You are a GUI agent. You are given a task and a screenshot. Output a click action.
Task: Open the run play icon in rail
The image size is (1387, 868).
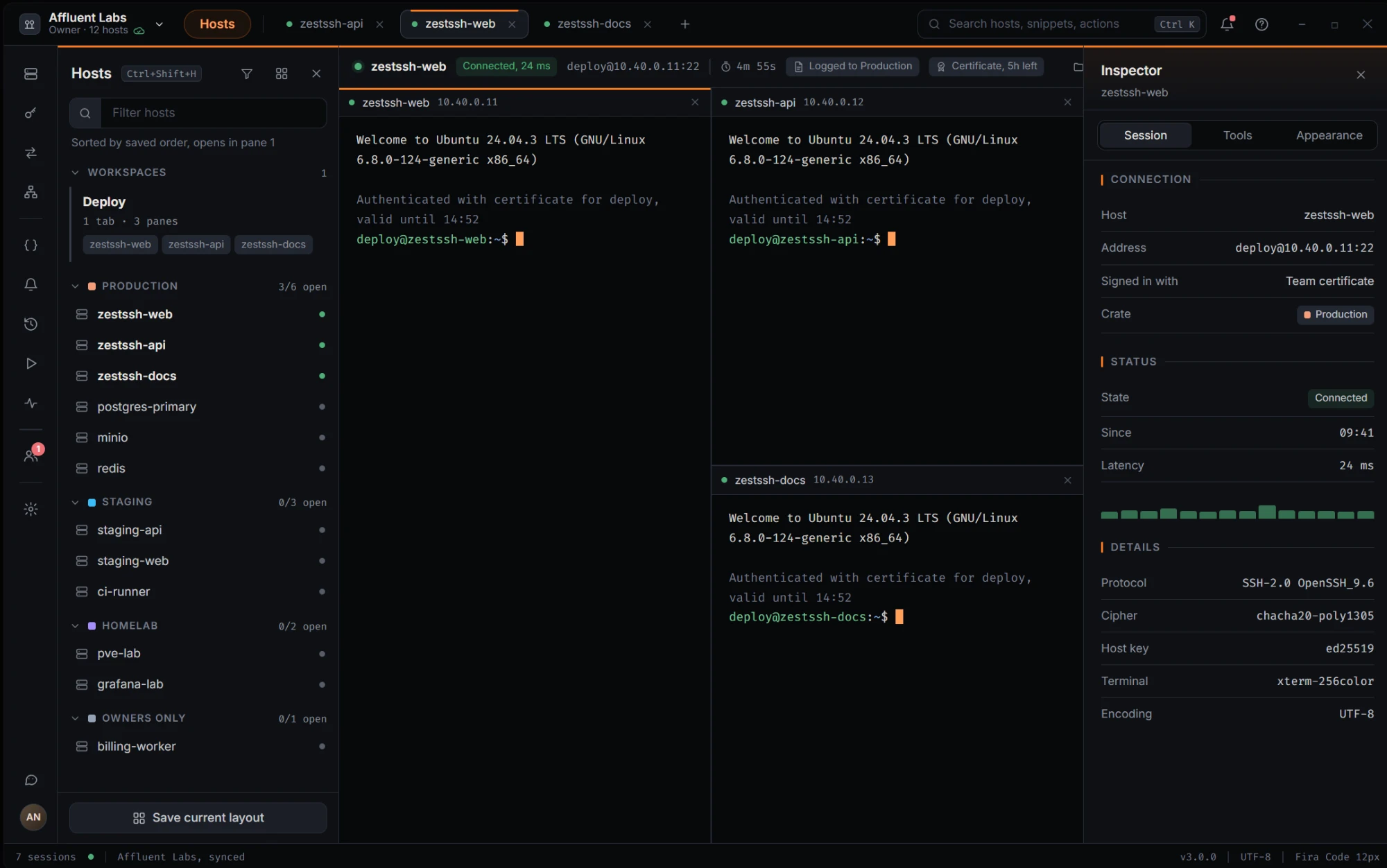pyautogui.click(x=31, y=363)
